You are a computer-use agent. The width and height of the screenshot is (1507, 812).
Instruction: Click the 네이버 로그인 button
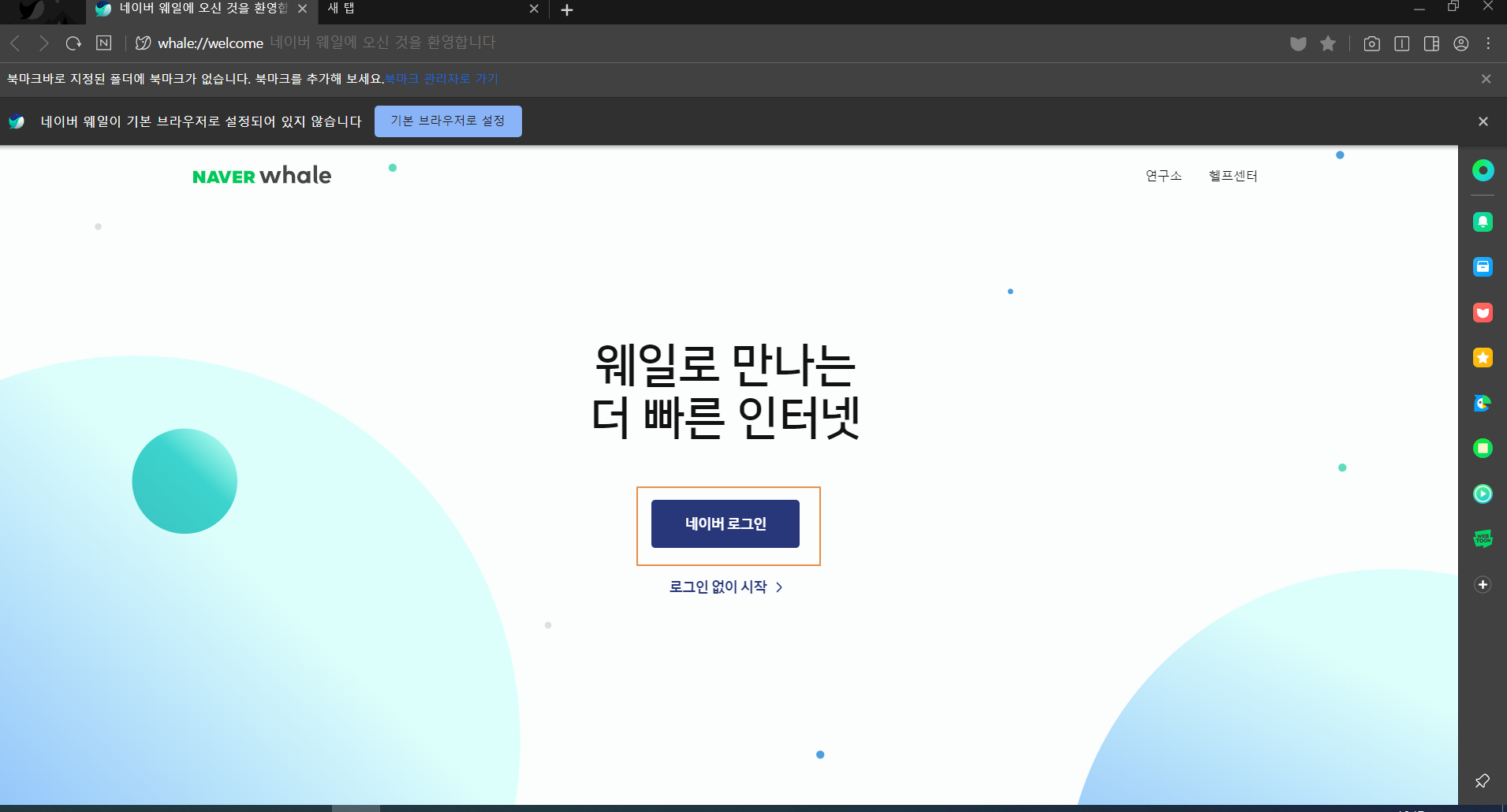pyautogui.click(x=726, y=523)
